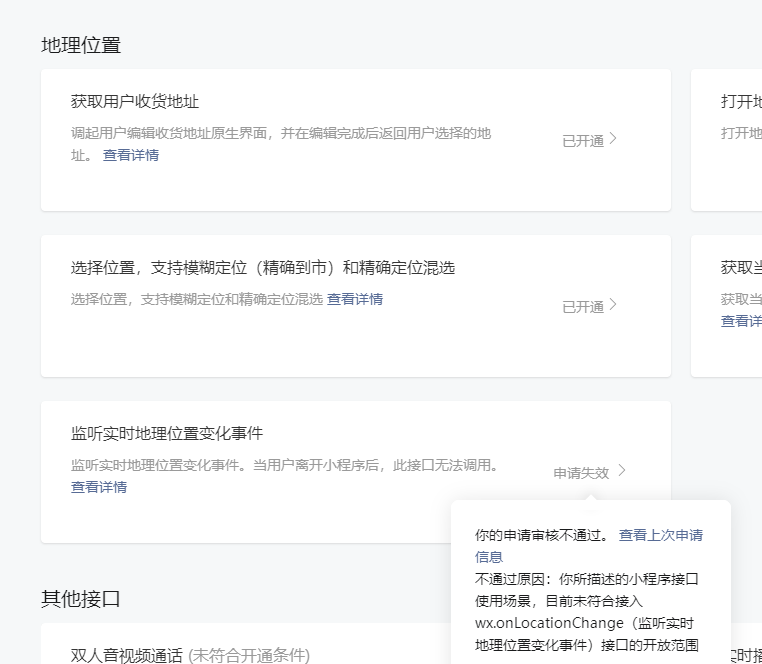The height and width of the screenshot is (664, 762).
Task: Open 查看详情 link under 获取用户收货地址
Action: pos(131,155)
